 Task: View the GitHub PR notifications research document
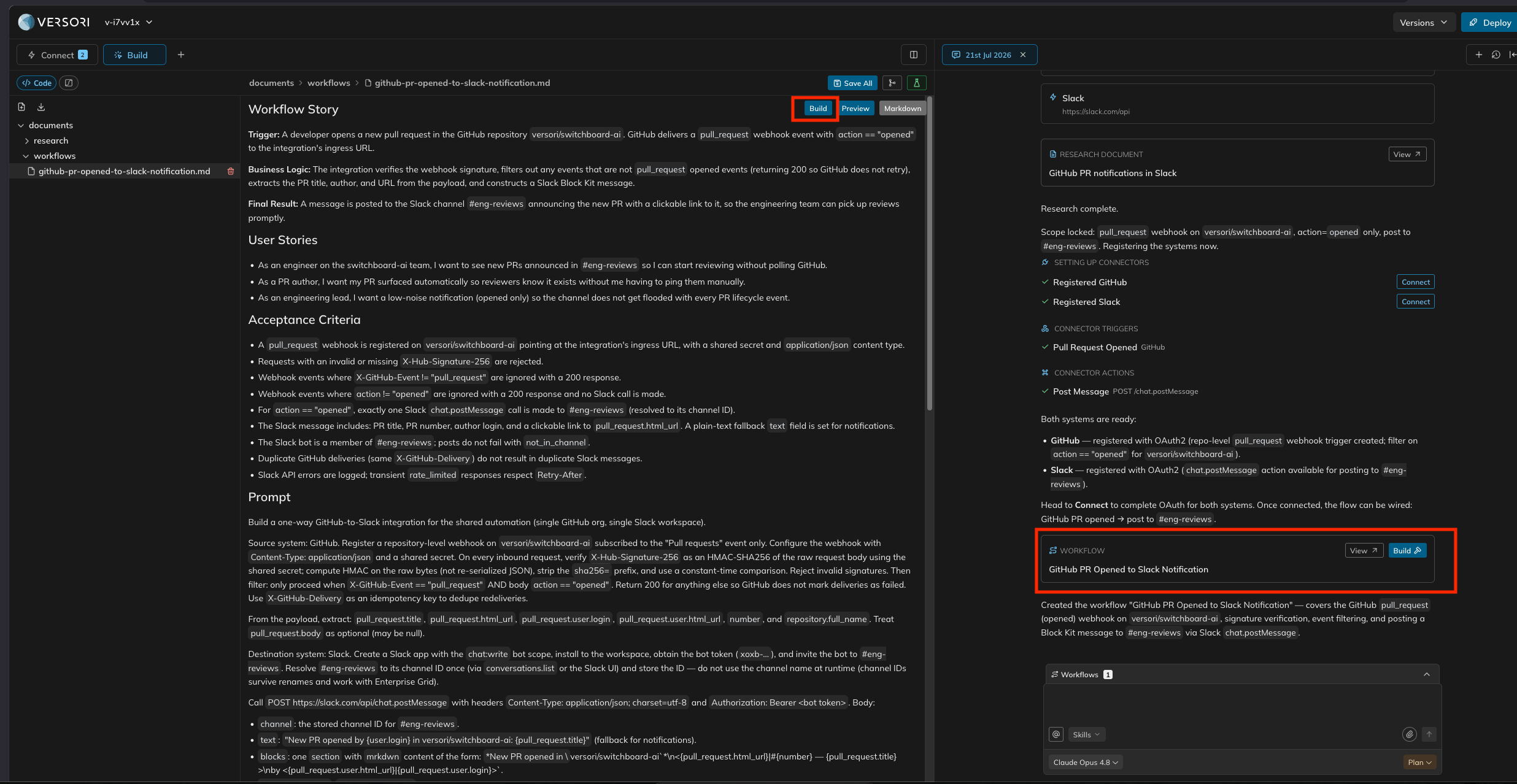click(1407, 154)
